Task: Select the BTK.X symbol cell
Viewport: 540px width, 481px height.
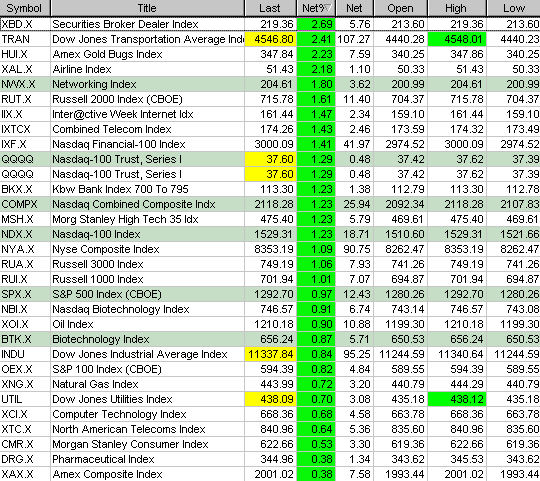Action: (25, 339)
